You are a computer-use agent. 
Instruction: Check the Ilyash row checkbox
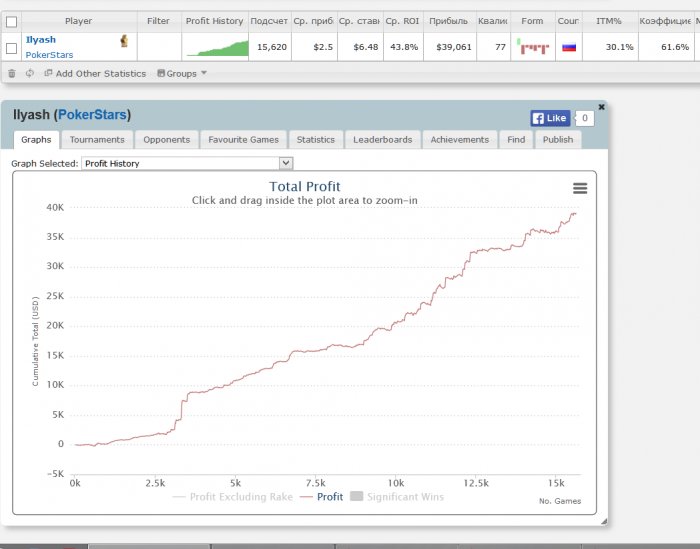click(x=12, y=48)
